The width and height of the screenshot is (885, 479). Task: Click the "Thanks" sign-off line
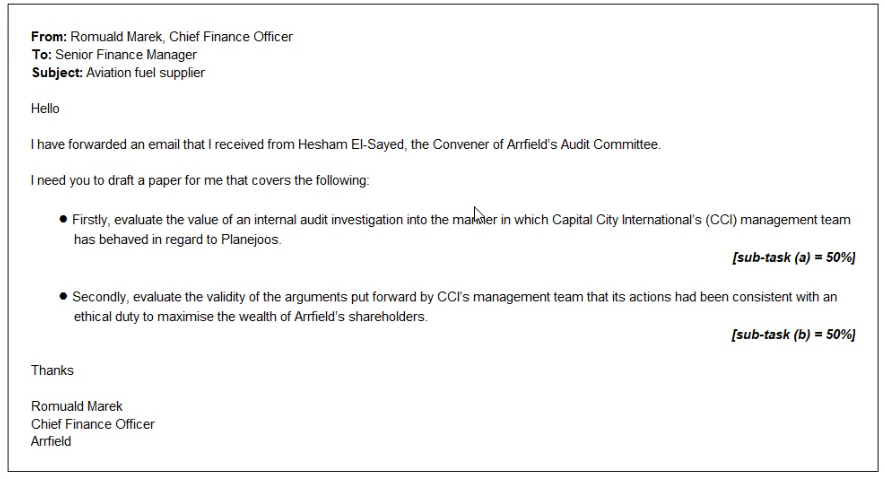point(52,370)
